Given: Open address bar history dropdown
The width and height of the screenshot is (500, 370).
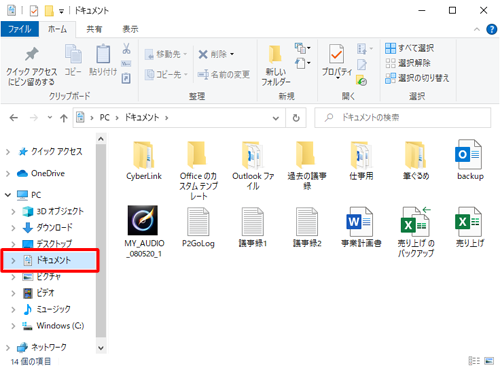Looking at the screenshot, I should [x=276, y=118].
